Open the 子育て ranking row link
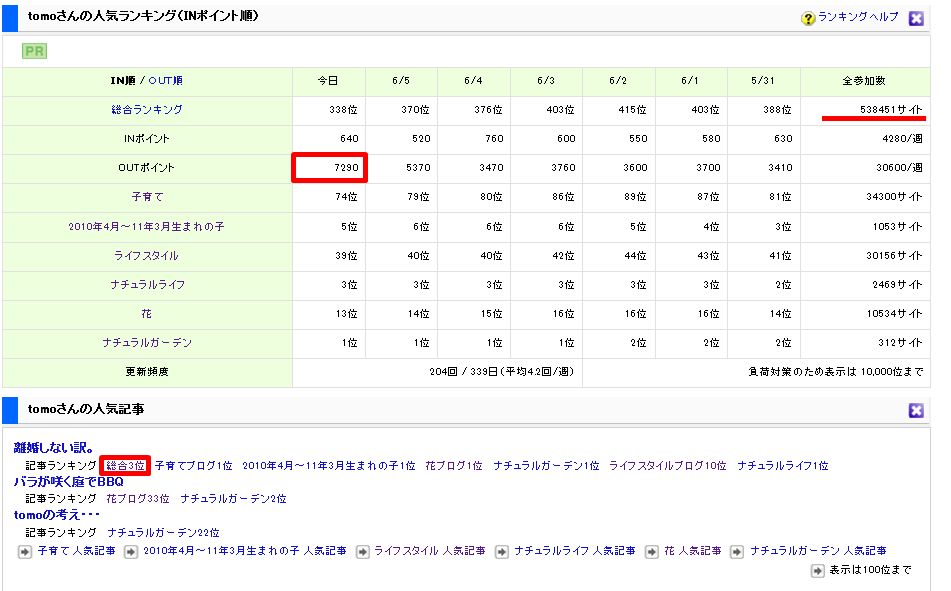The height and width of the screenshot is (591, 951). tap(147, 197)
